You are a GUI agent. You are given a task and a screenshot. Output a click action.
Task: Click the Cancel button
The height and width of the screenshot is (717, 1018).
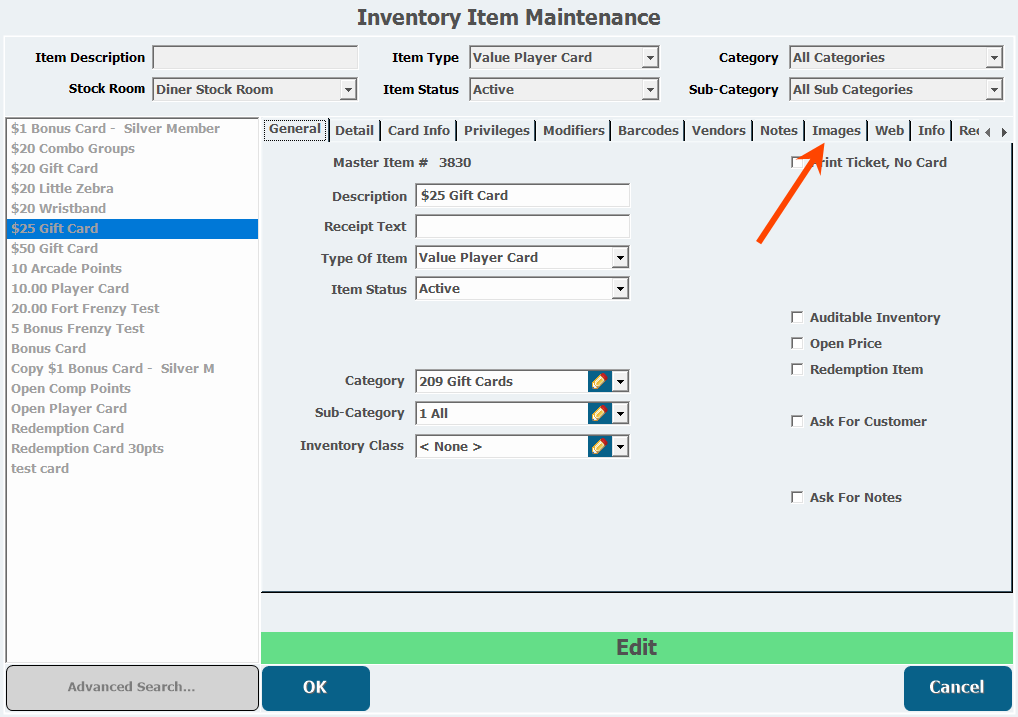(x=957, y=687)
